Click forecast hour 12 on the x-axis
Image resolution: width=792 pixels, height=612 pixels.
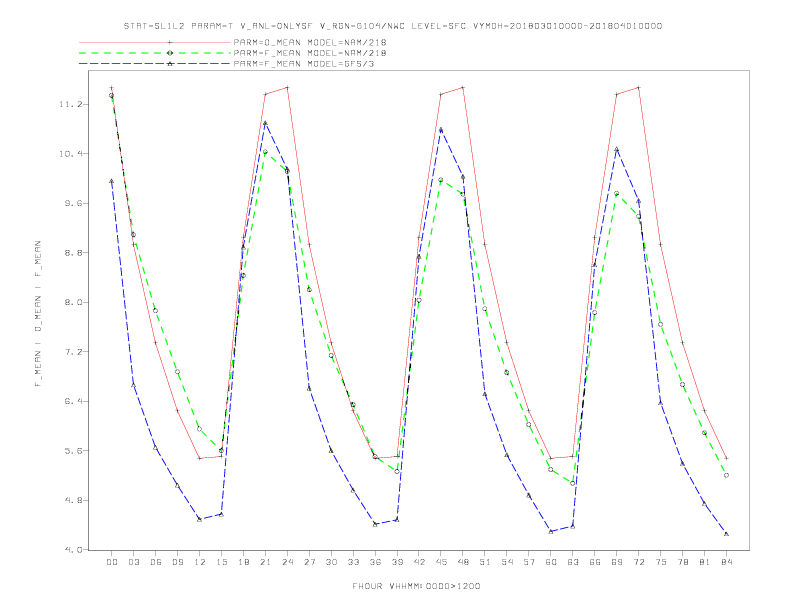200,562
